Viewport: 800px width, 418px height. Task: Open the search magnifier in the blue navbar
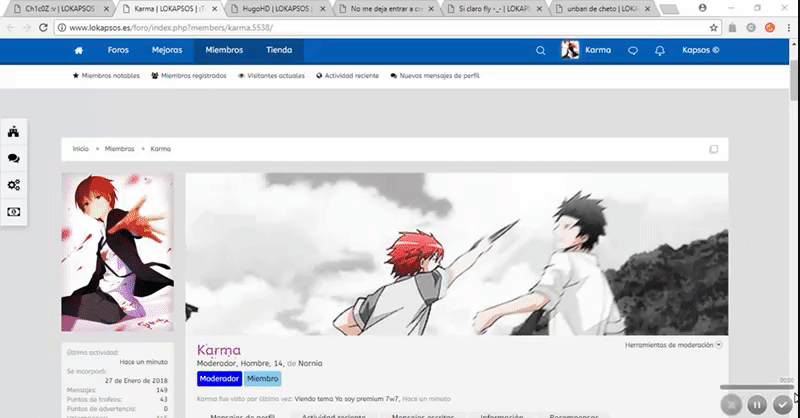point(541,50)
